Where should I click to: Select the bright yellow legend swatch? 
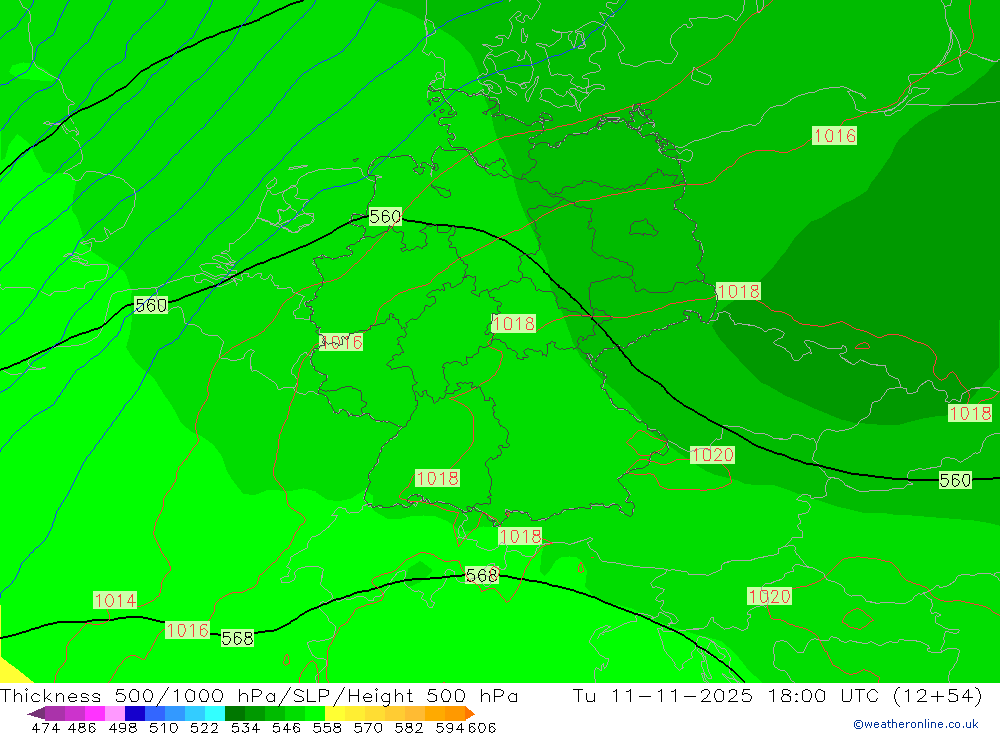(335, 713)
